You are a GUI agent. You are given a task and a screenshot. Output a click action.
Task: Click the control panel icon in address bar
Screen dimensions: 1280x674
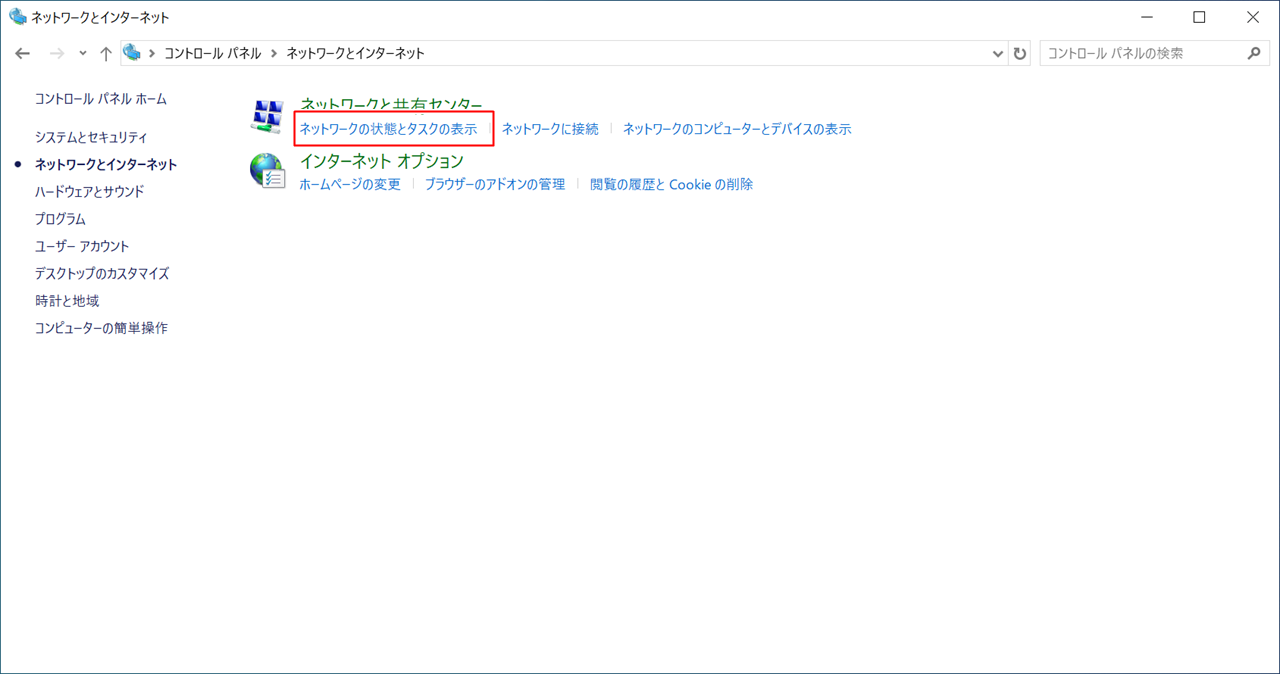(133, 54)
